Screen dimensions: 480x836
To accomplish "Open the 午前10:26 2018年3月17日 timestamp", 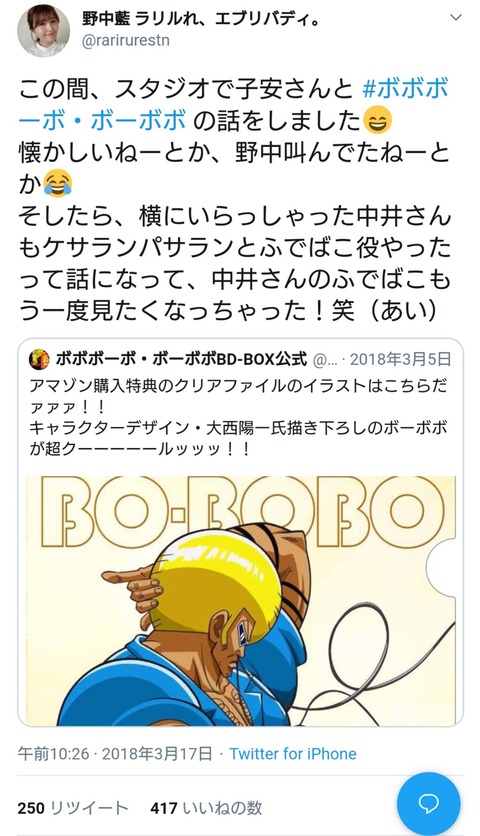I will [115, 753].
